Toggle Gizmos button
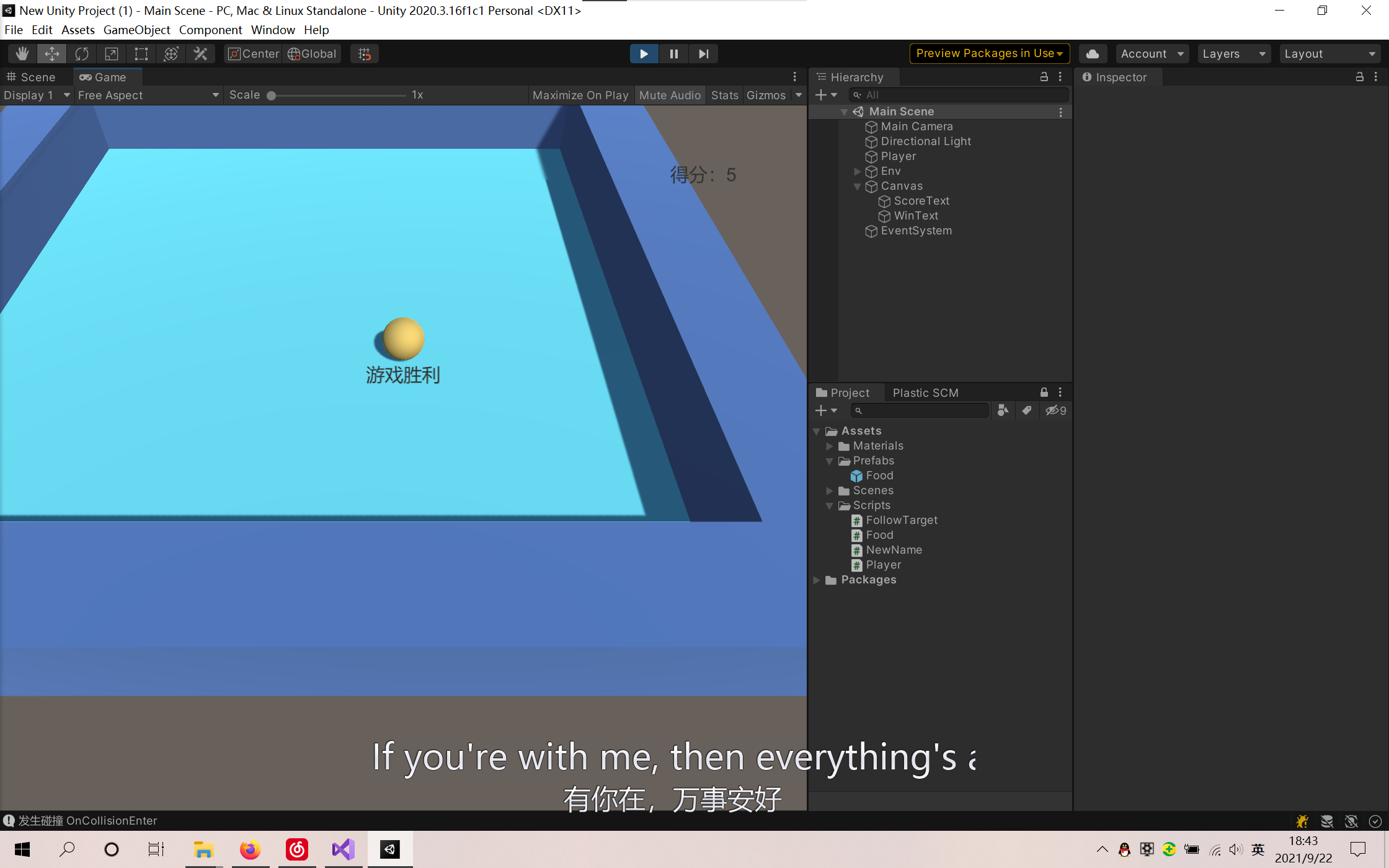The width and height of the screenshot is (1389, 868). [x=766, y=95]
